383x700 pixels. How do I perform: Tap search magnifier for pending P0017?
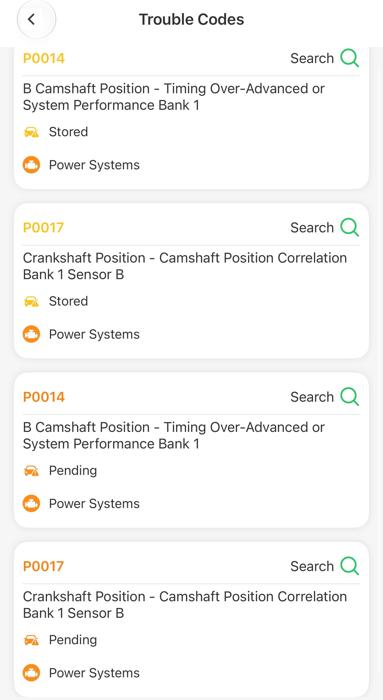(x=350, y=566)
